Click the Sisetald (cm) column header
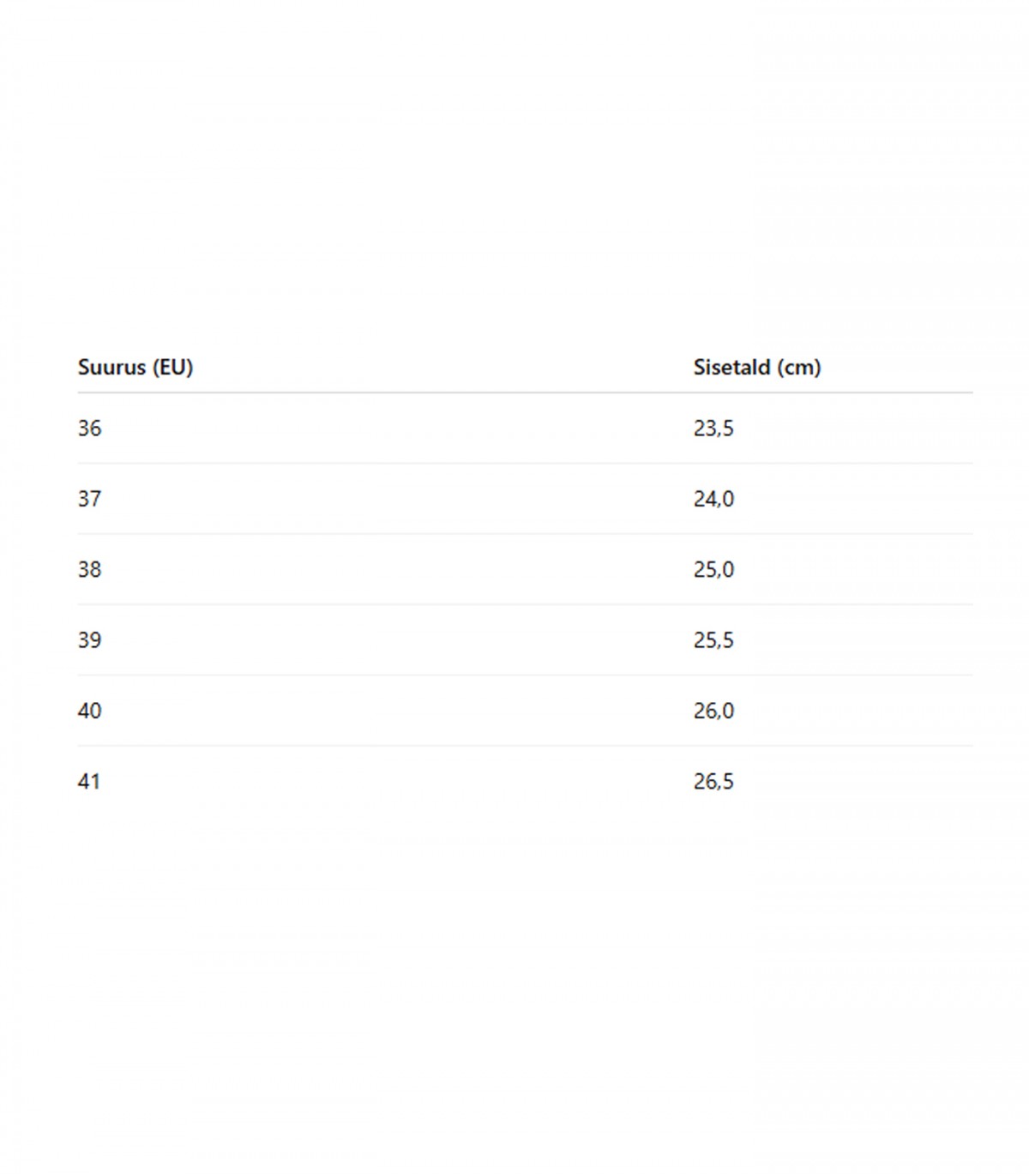 [x=757, y=368]
